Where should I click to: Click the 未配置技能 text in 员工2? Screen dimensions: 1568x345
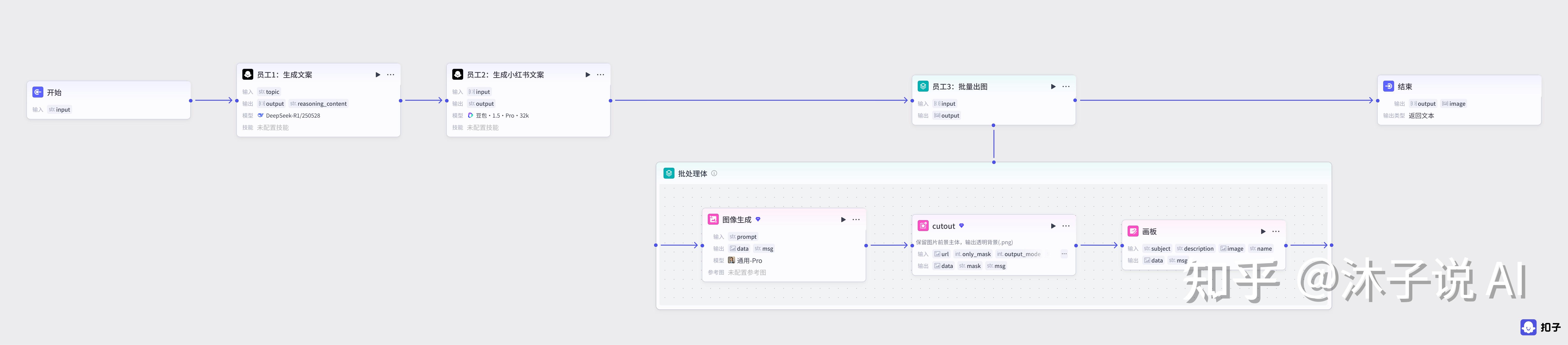(x=483, y=128)
